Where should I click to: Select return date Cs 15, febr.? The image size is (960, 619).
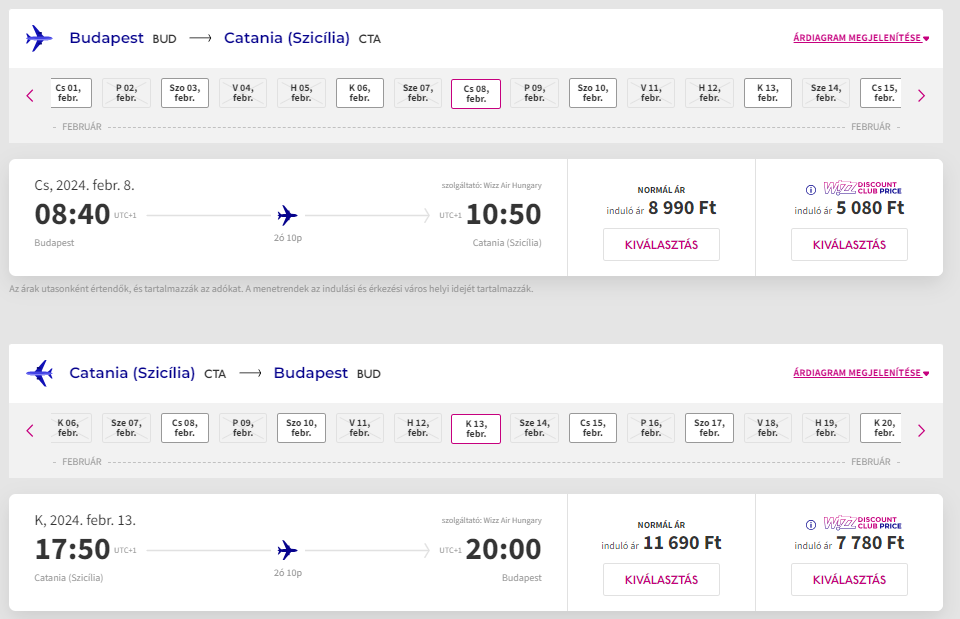(593, 428)
